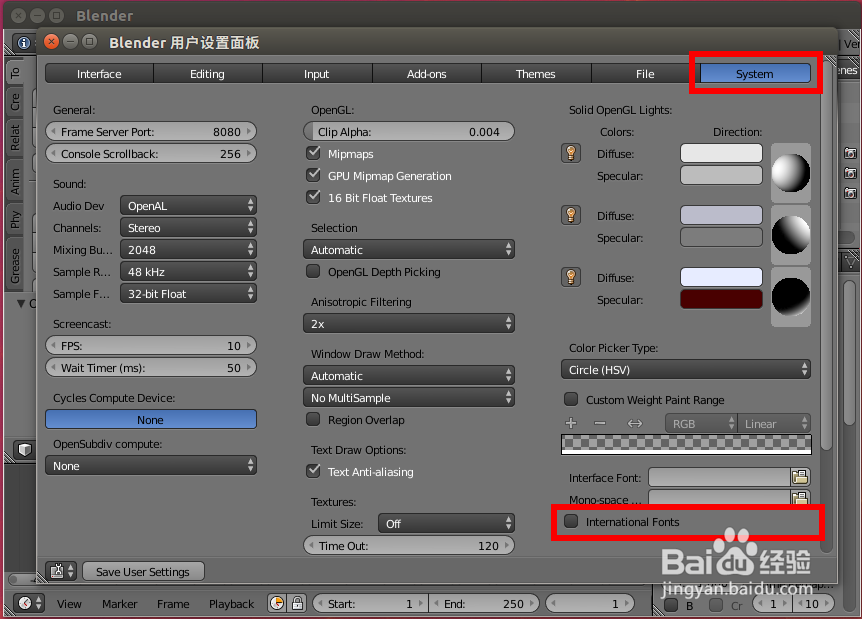Open the Interface Font file browser icon
Screen dimensions: 862x619
800,477
